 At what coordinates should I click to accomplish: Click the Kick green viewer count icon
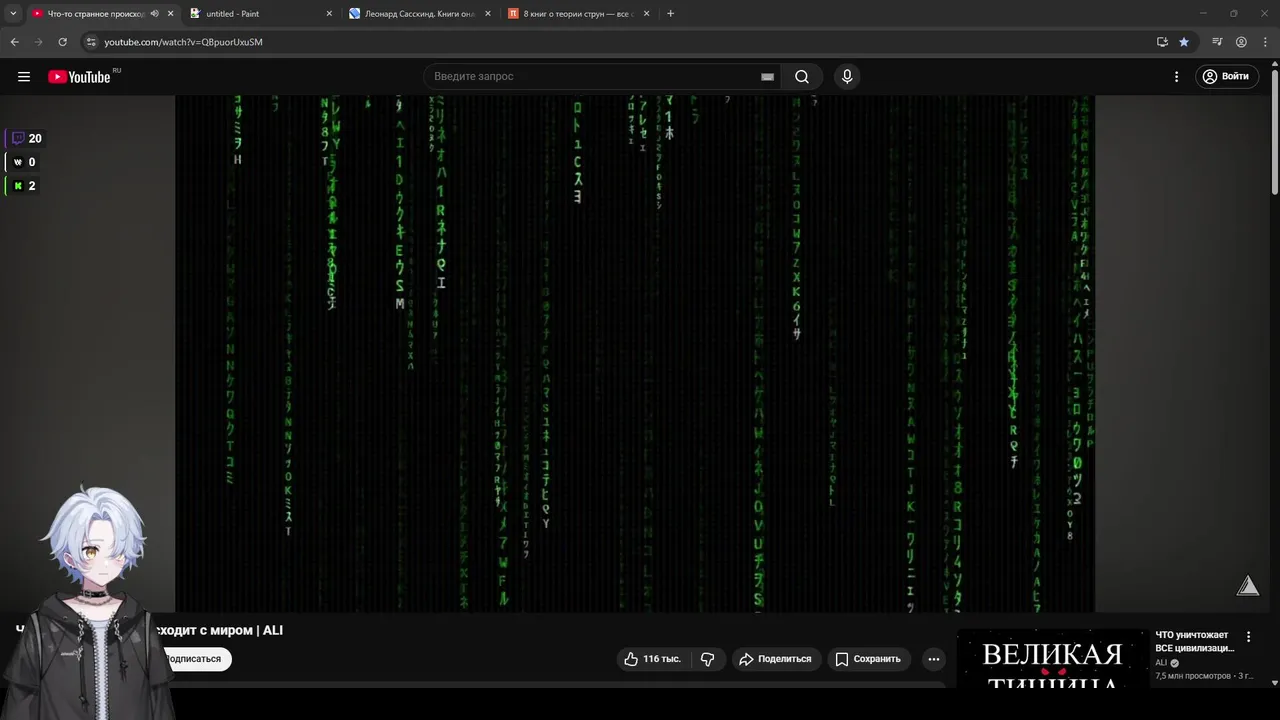coord(18,186)
